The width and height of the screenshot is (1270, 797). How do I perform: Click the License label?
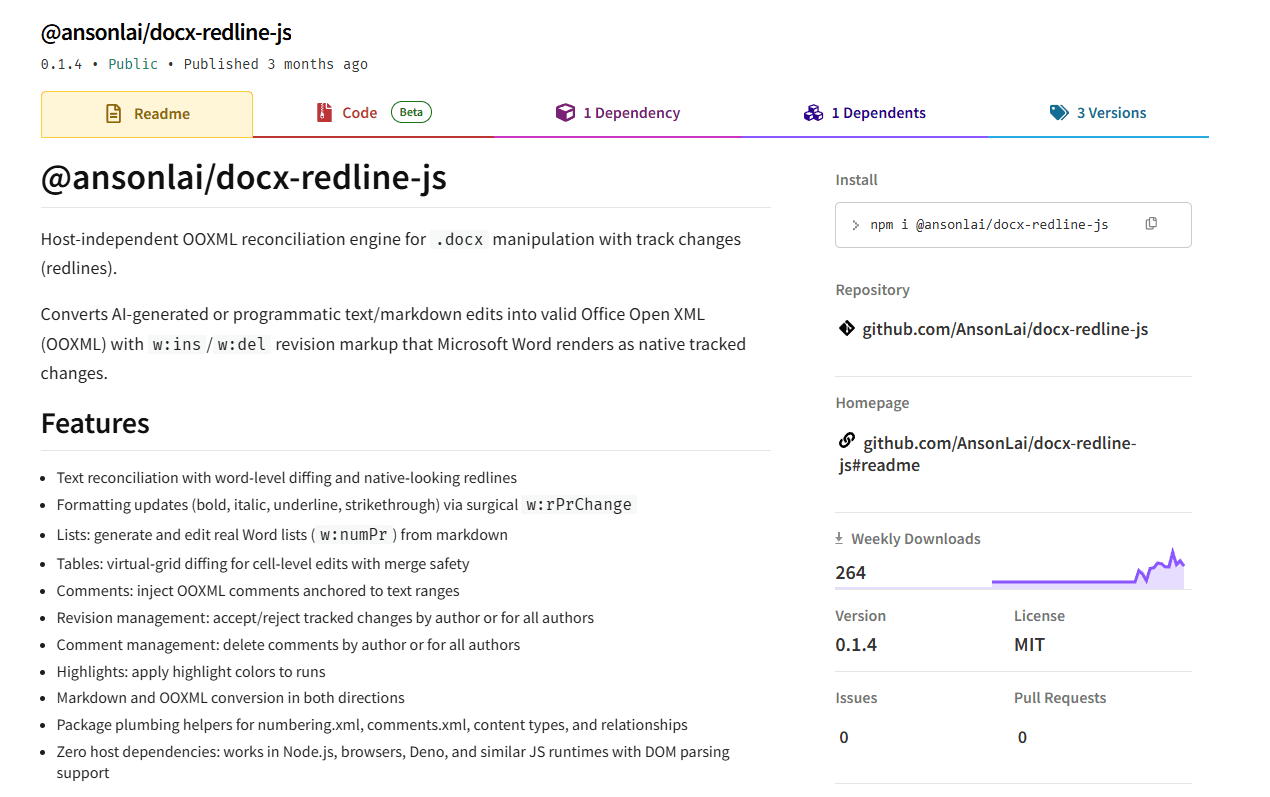(1039, 616)
